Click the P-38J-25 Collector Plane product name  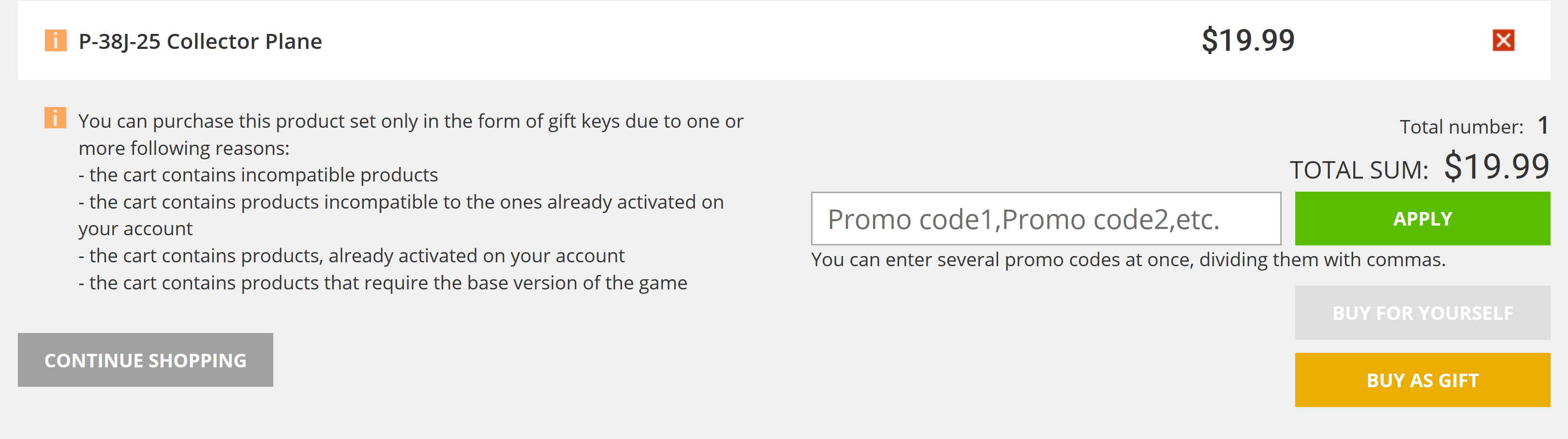tap(200, 42)
